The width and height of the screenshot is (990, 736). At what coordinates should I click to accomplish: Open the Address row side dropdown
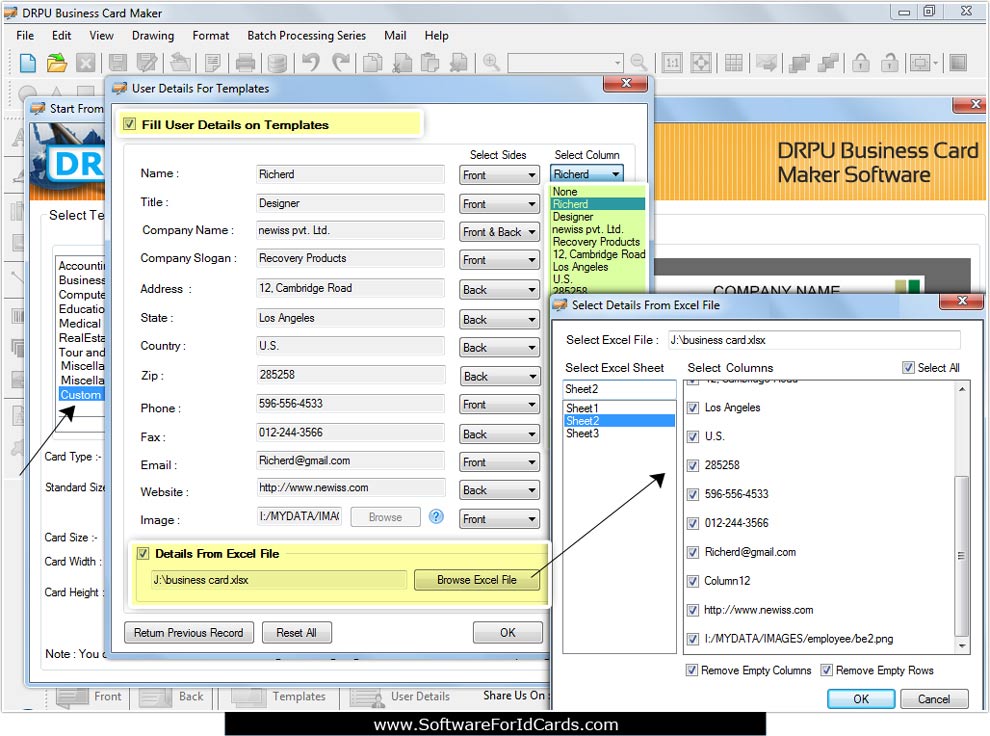click(499, 290)
